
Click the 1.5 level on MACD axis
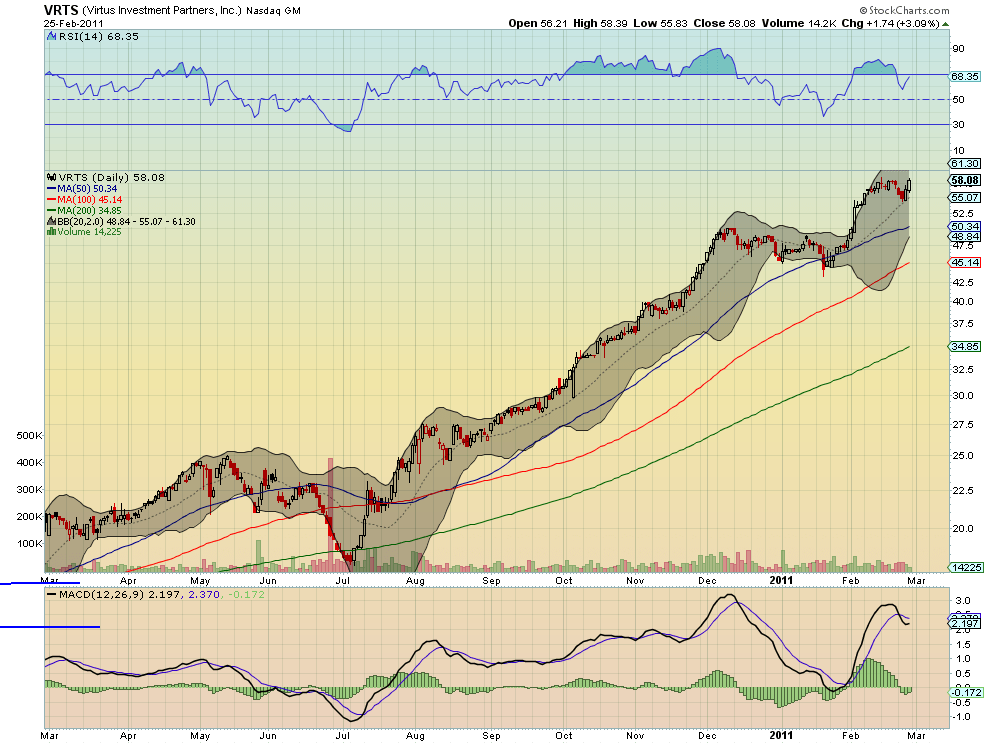(963, 644)
